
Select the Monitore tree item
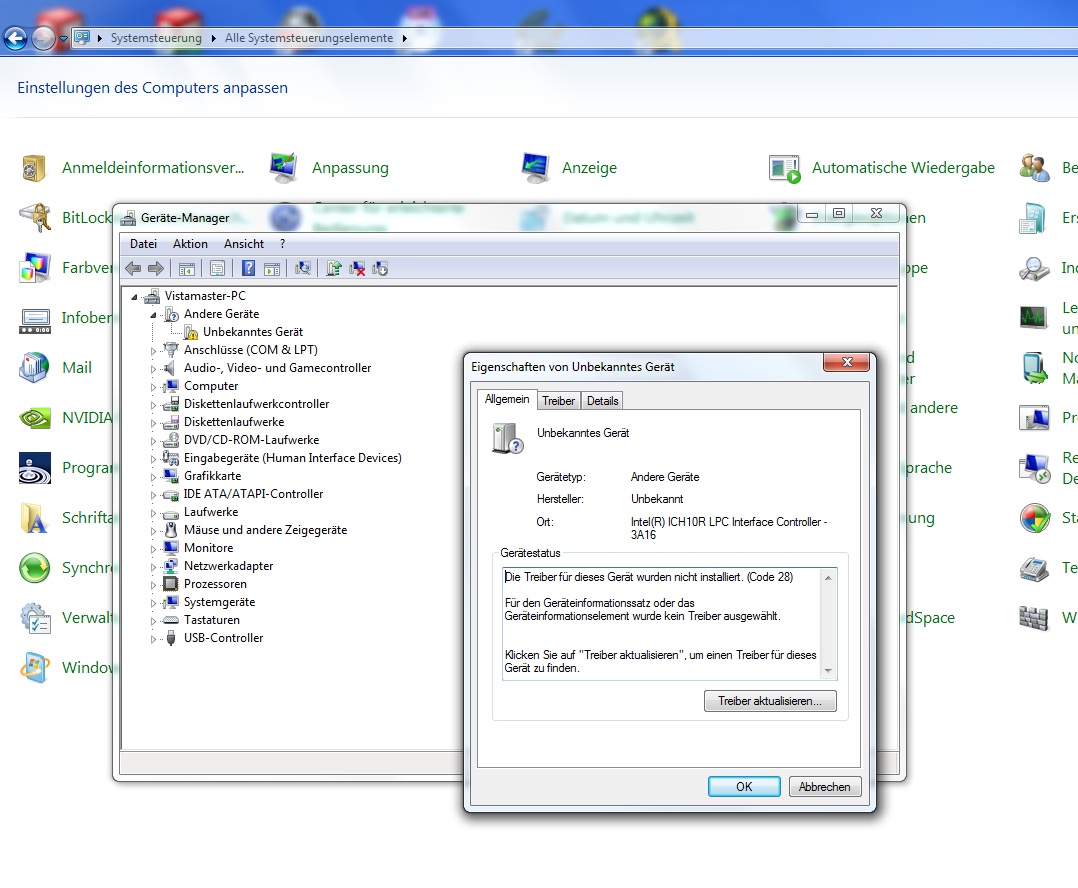208,548
